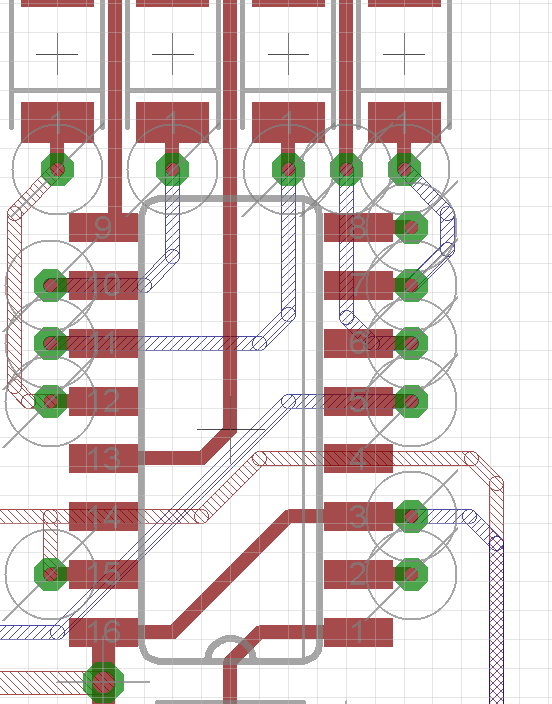Click the pad labeled 6
552x704 pixels.
point(358,343)
